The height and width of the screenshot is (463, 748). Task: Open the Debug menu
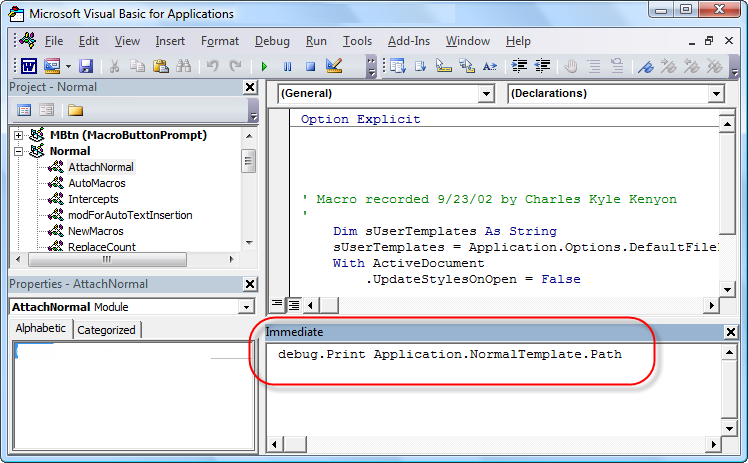(x=272, y=41)
